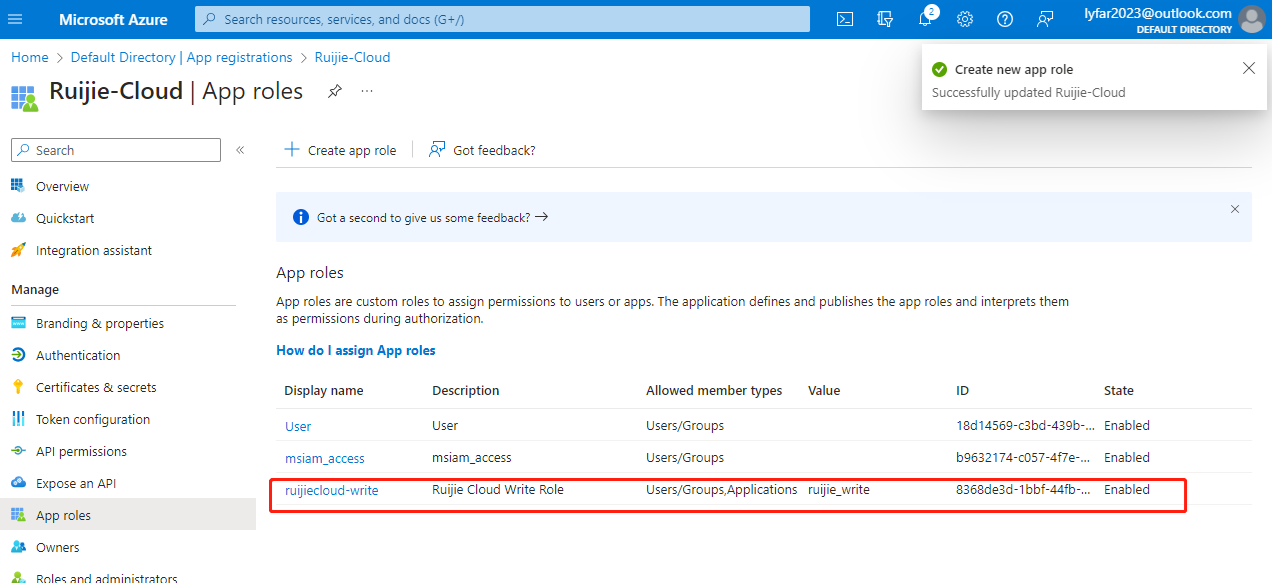Screen dimensions: 1272x583
Task: Click the top search resources field
Action: coord(502,19)
